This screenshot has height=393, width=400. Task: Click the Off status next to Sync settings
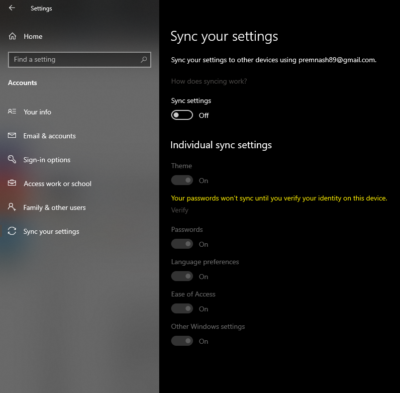tap(204, 115)
